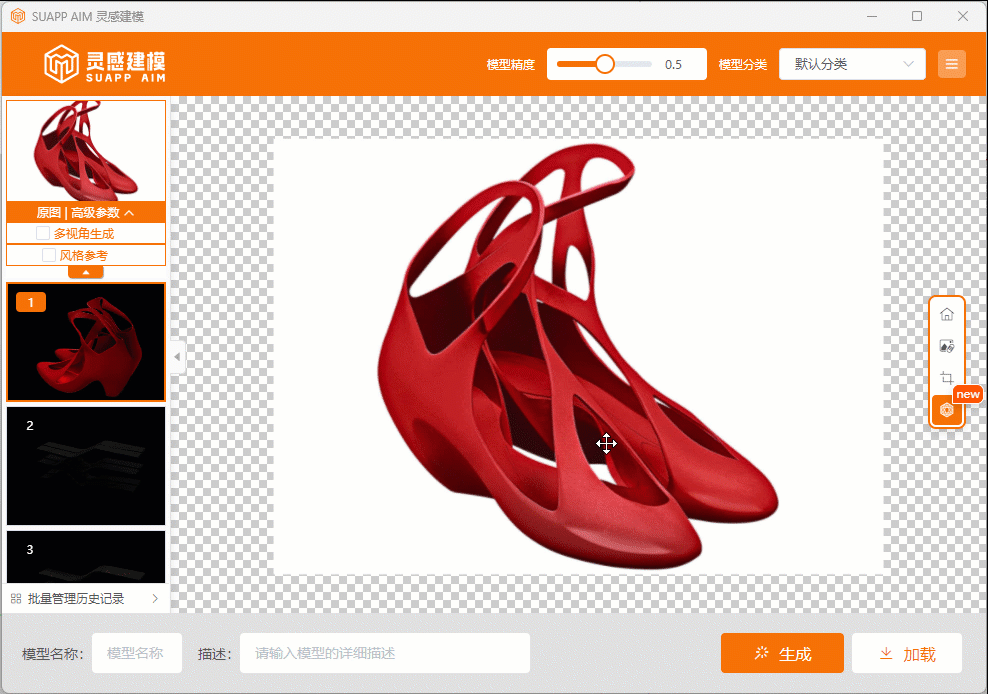
Task: Enable the 多视角生成 checkbox
Action: (x=43, y=233)
